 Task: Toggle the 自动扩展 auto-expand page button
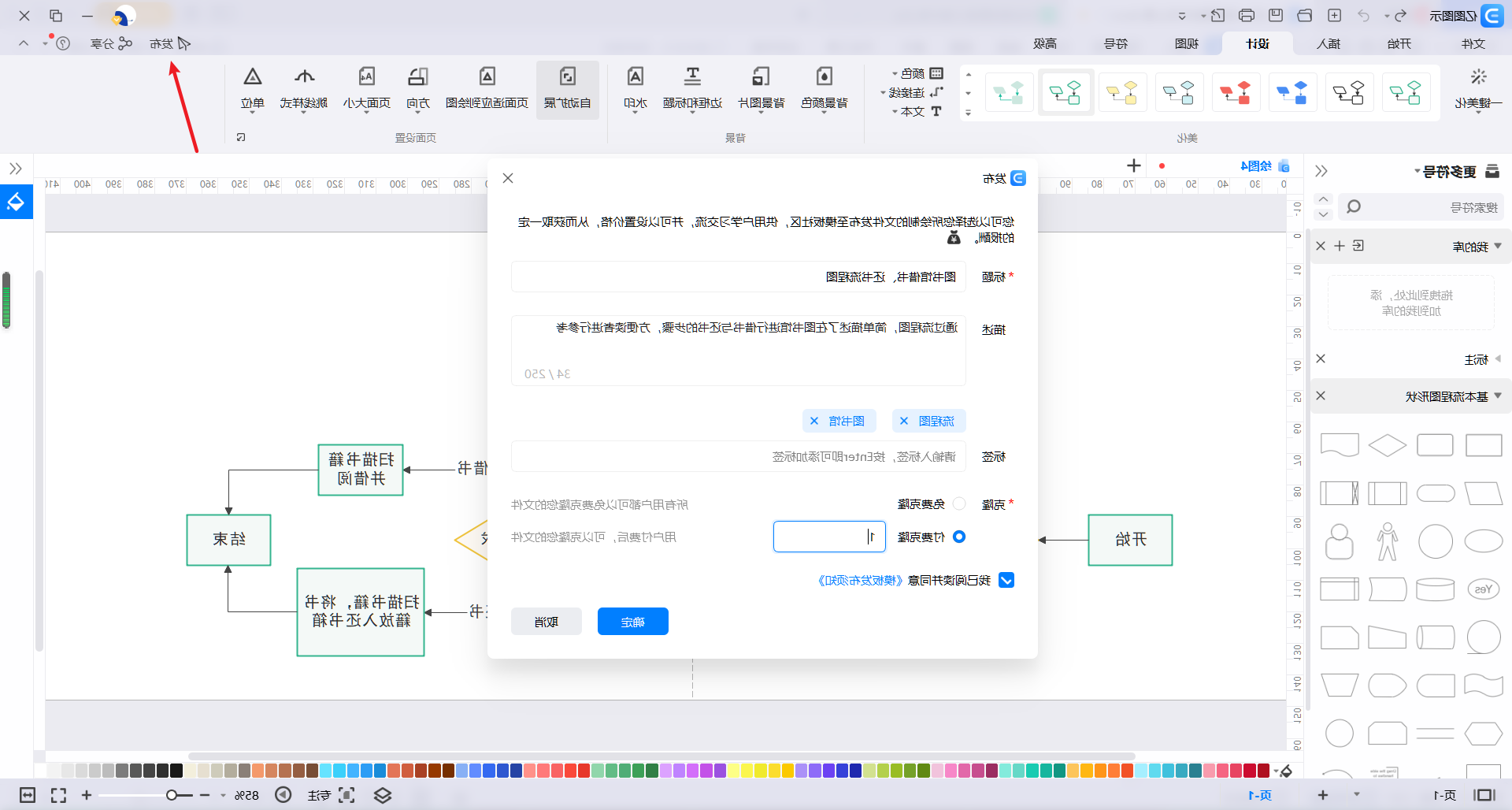coord(567,88)
